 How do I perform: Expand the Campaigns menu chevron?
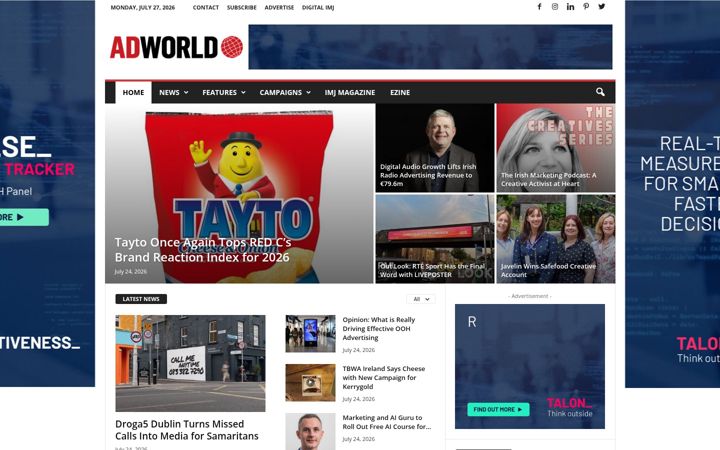309,92
